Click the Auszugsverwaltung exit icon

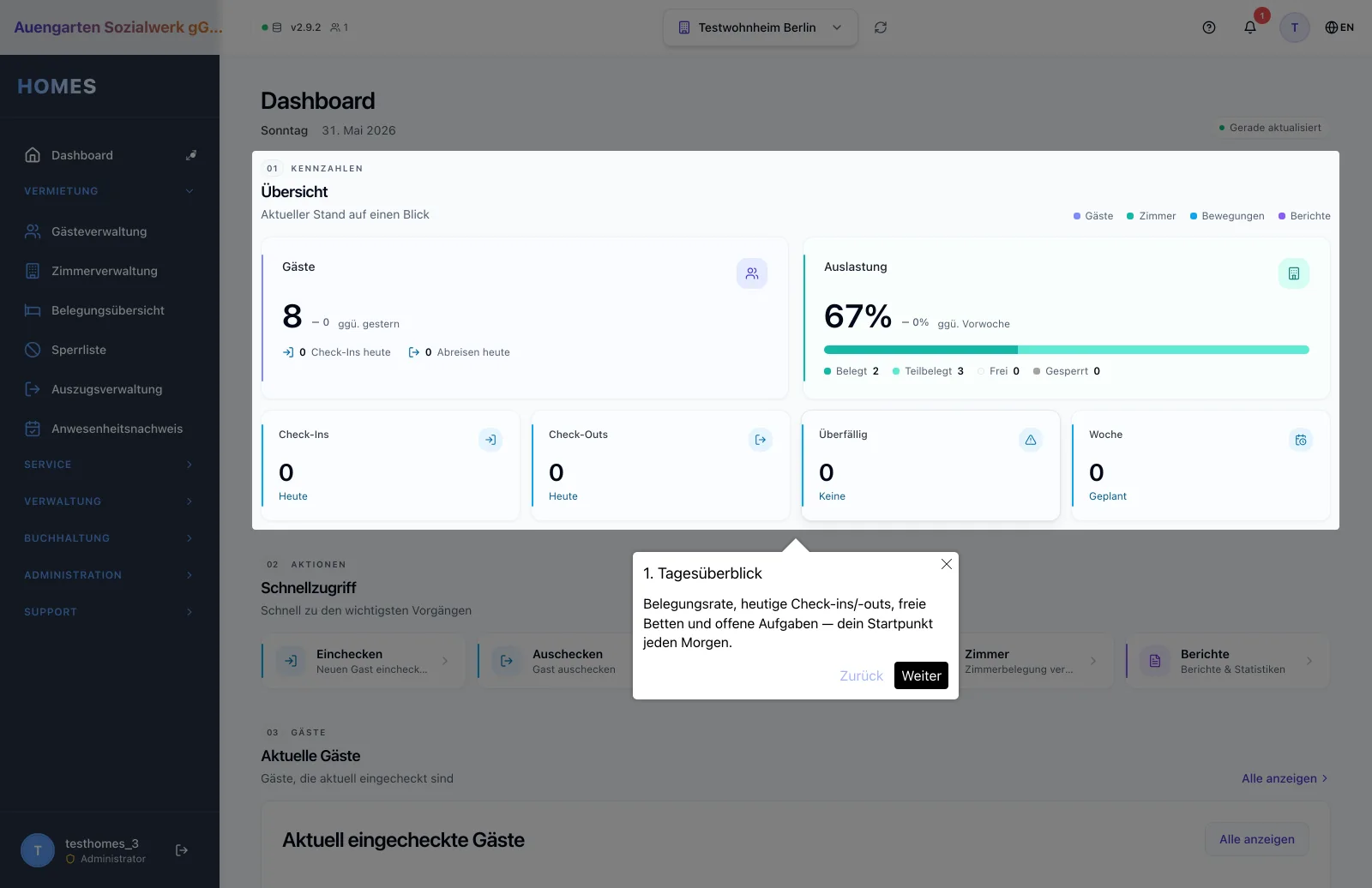pos(33,389)
